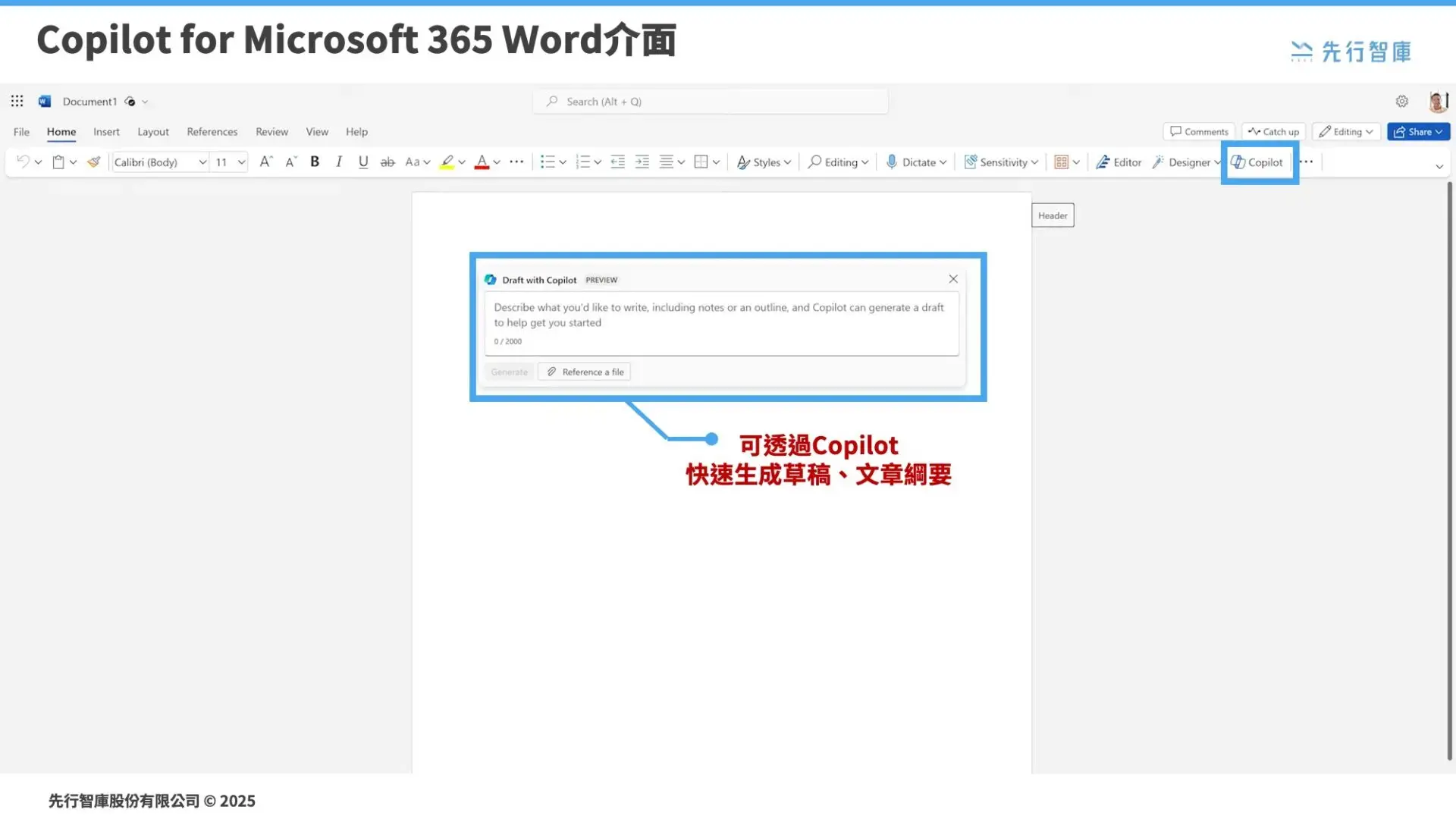
Task: Apply yellow text highlight color
Action: coord(447,162)
